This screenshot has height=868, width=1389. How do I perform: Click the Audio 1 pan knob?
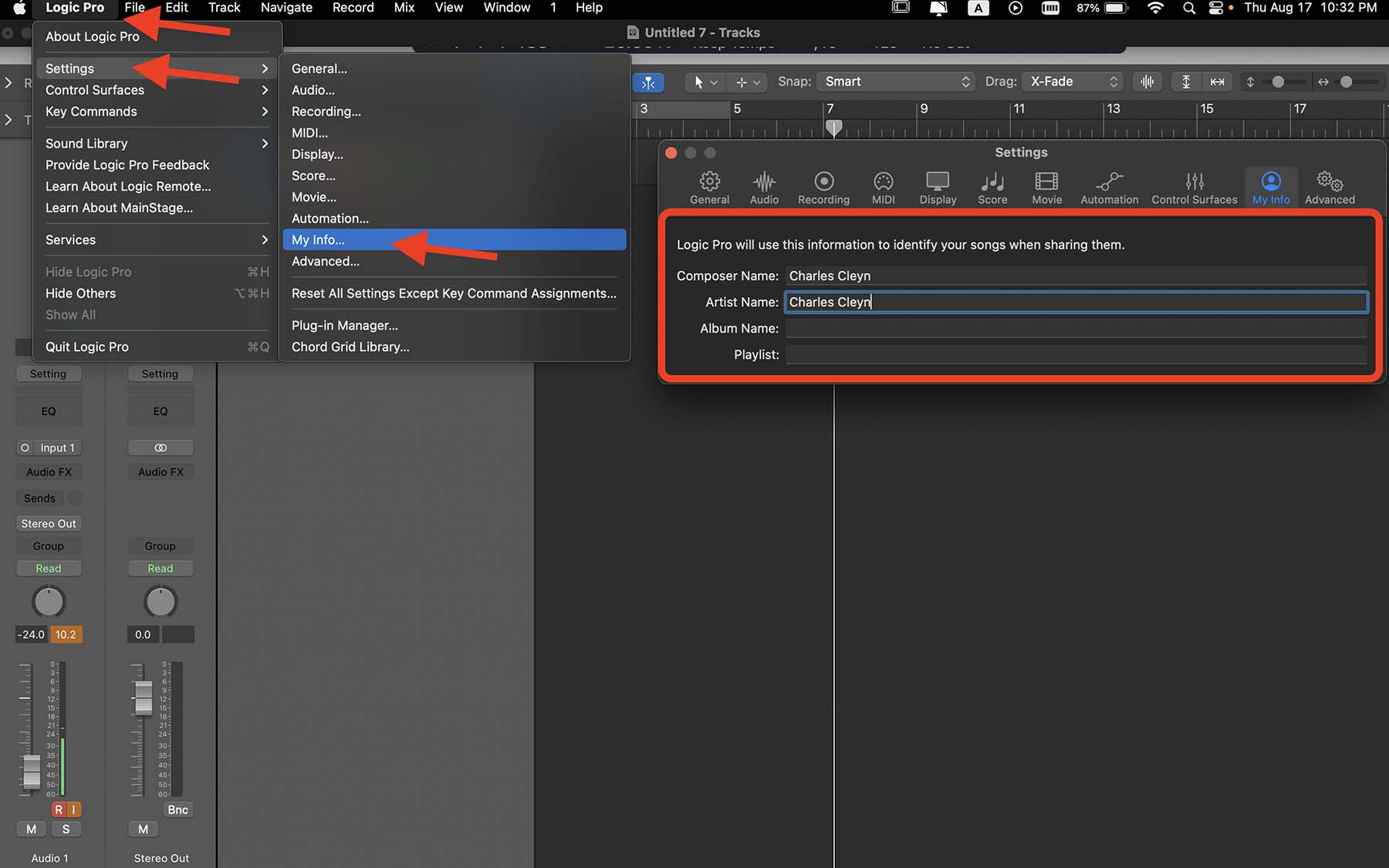point(49,602)
